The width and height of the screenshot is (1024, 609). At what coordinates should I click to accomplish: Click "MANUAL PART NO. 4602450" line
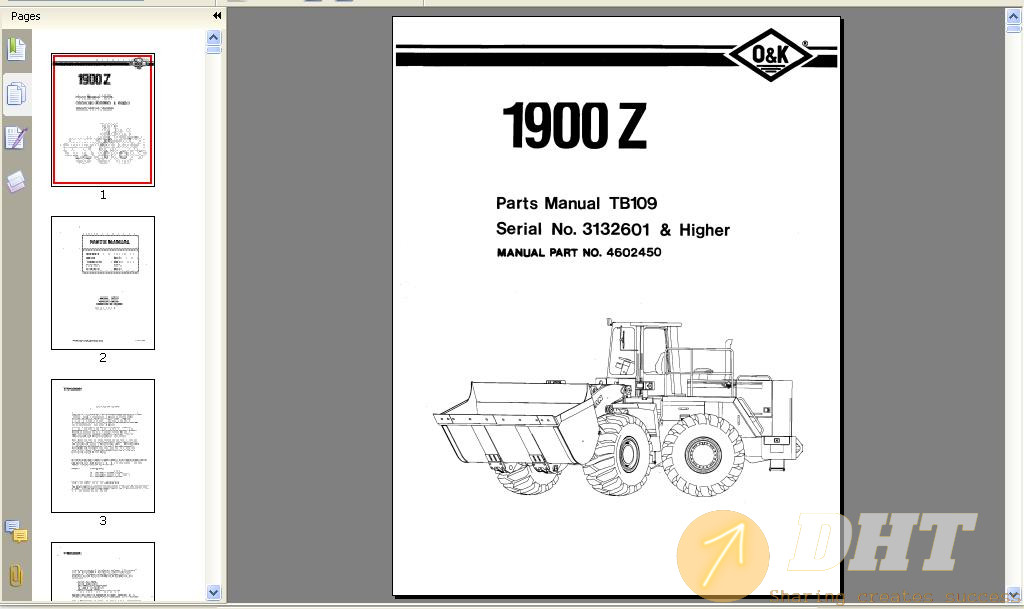click(579, 253)
